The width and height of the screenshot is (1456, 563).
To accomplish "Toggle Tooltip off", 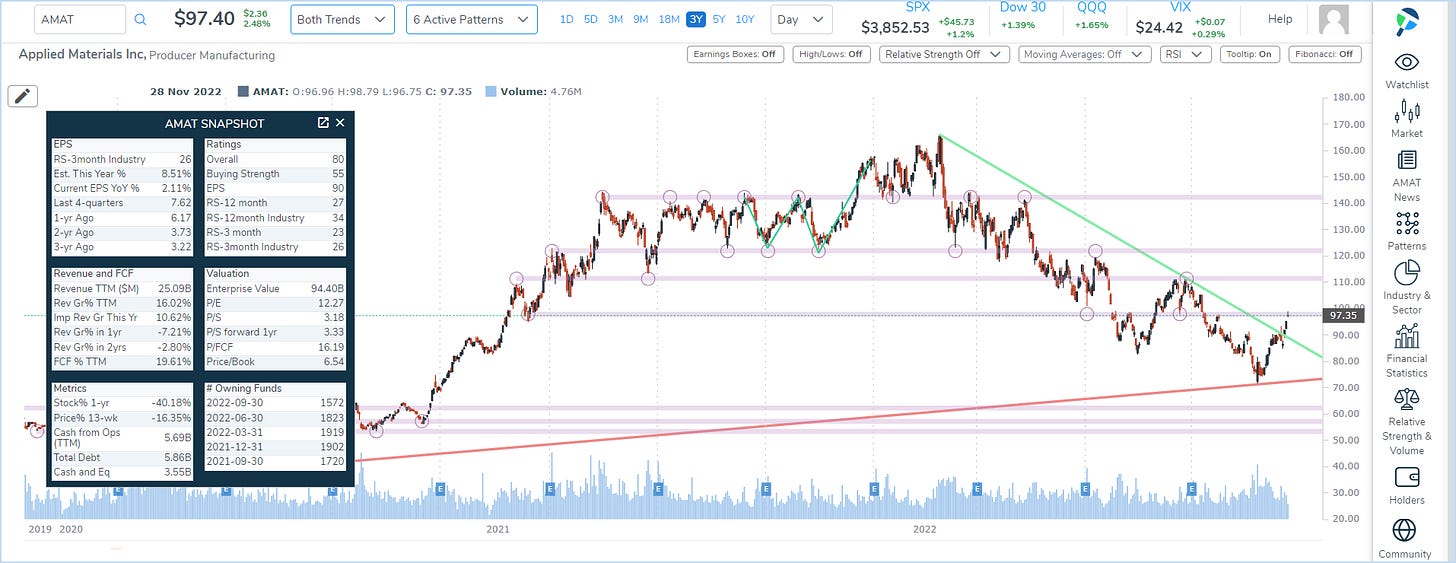I will (1250, 54).
